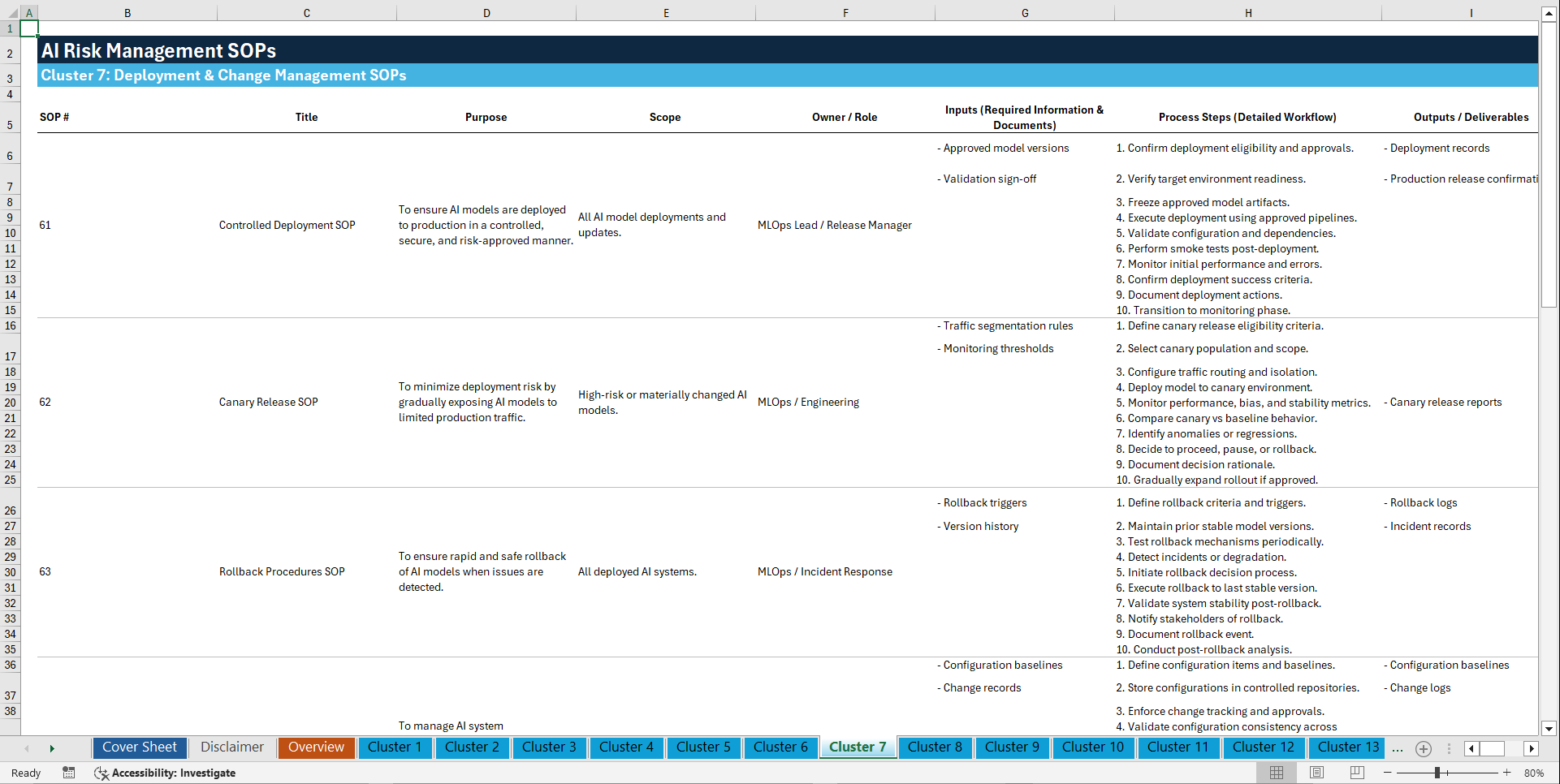Select row 16 by its header
The height and width of the screenshot is (784, 1560).
pyautogui.click(x=10, y=325)
